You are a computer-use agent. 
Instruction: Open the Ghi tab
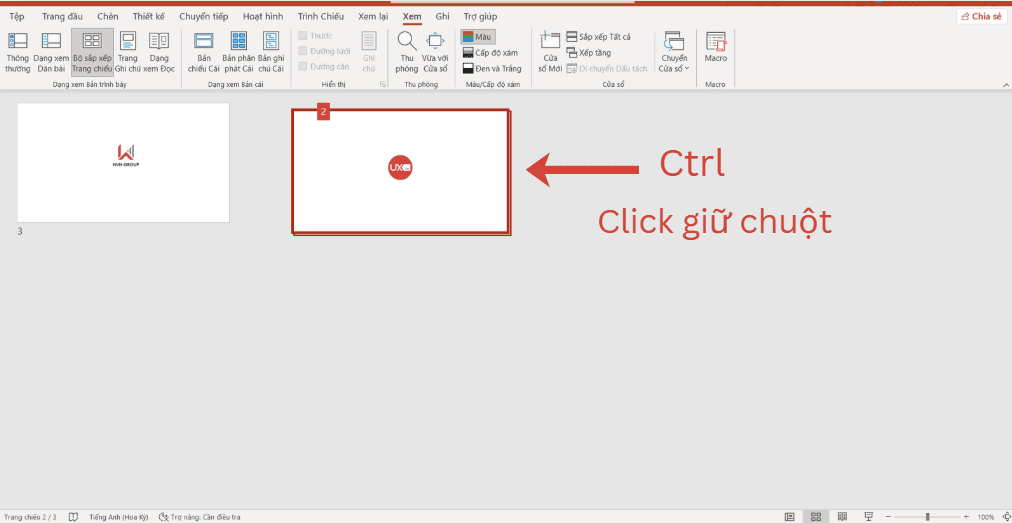coord(443,16)
